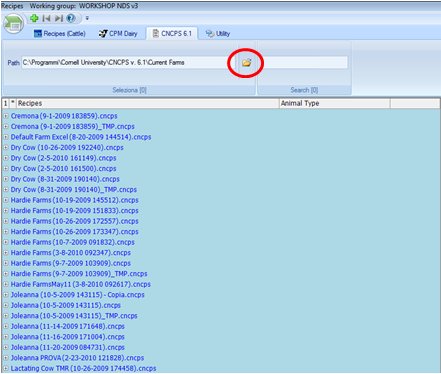Viewport: 441px width, 374px height.
Task: Expand Dry Cow (10-26-2009 192240).cncps row
Action: coord(6,148)
